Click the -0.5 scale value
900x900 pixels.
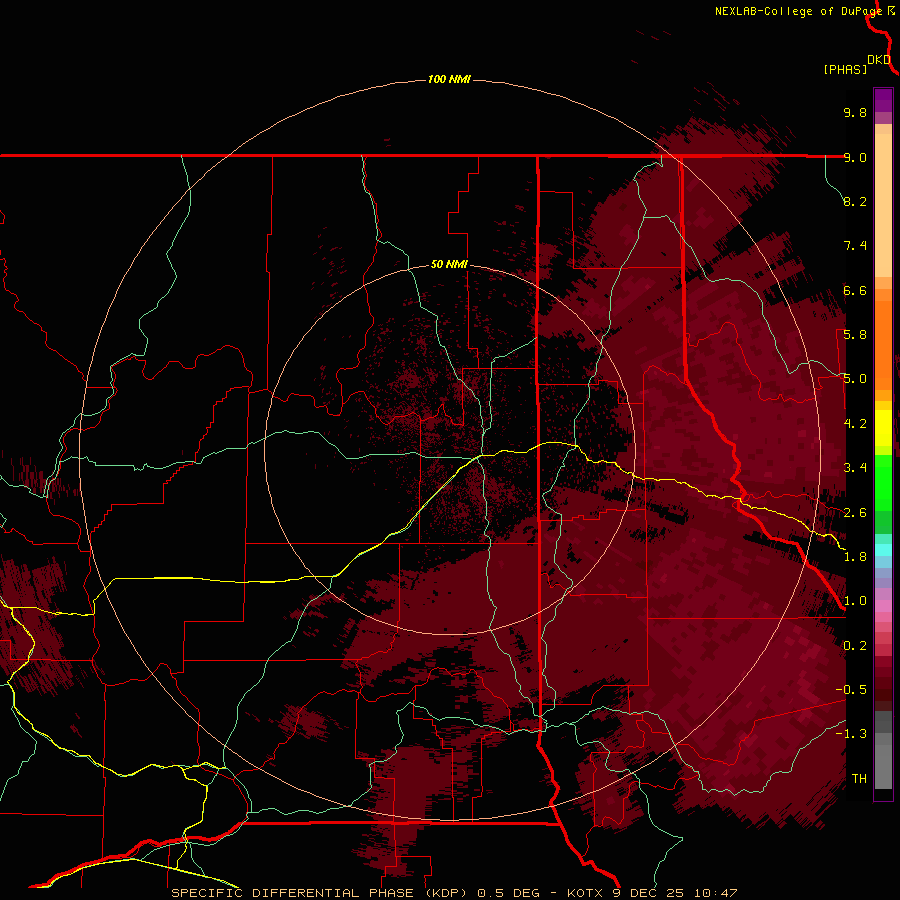[x=851, y=690]
